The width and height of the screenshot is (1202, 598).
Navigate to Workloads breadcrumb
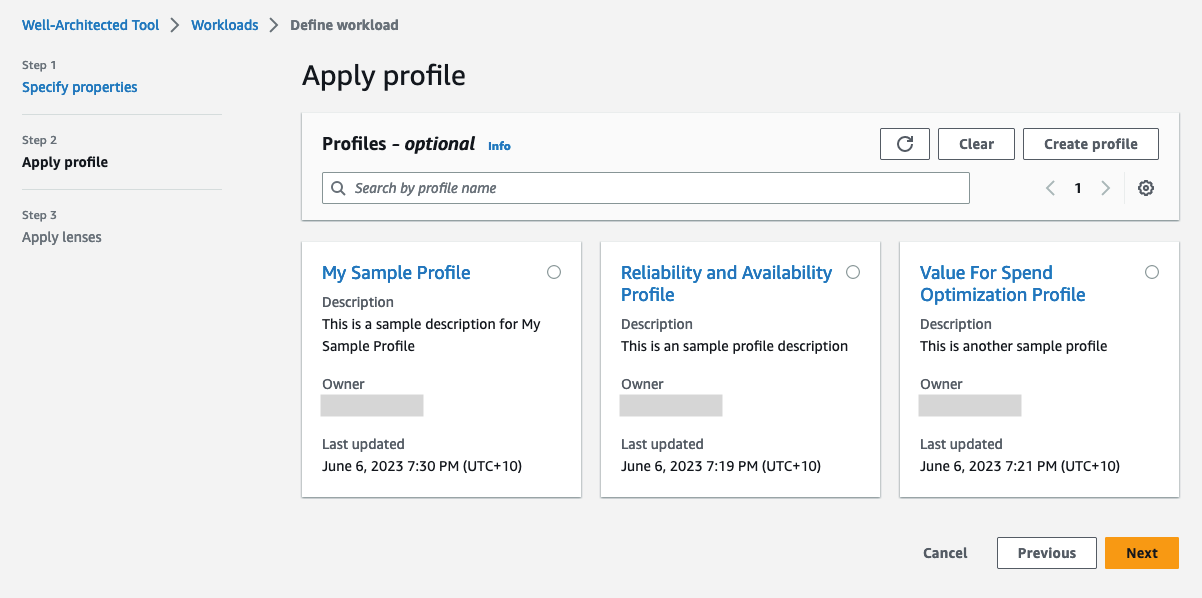point(225,25)
